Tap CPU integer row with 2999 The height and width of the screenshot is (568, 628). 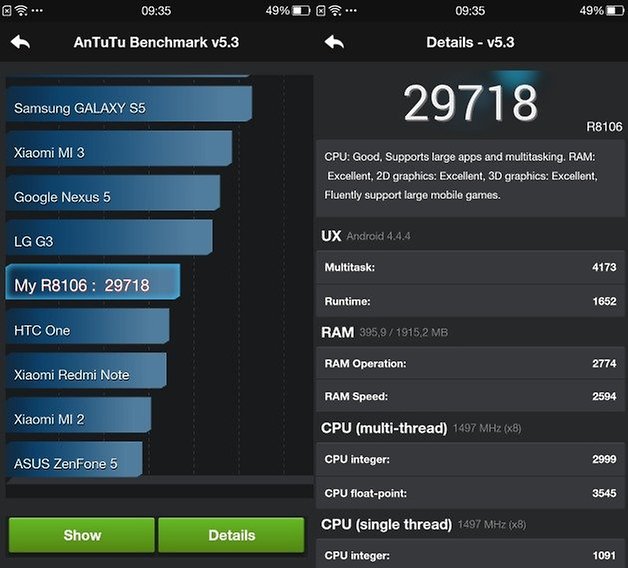point(470,459)
